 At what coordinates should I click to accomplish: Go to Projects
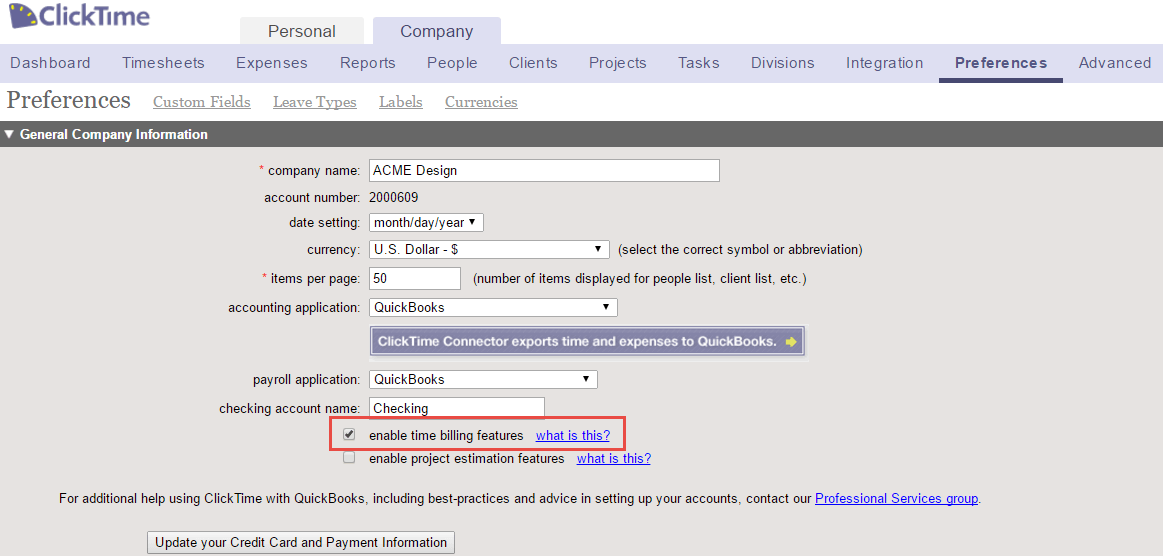pos(618,63)
